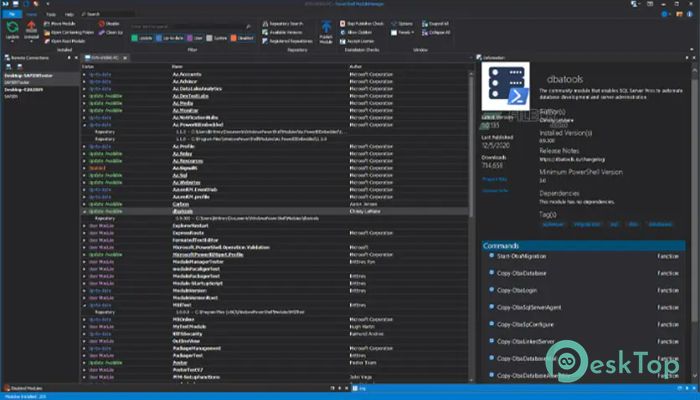The image size is (700, 400).
Task: Collapse the Az.PowerBIEmbedded row
Action: point(84,125)
